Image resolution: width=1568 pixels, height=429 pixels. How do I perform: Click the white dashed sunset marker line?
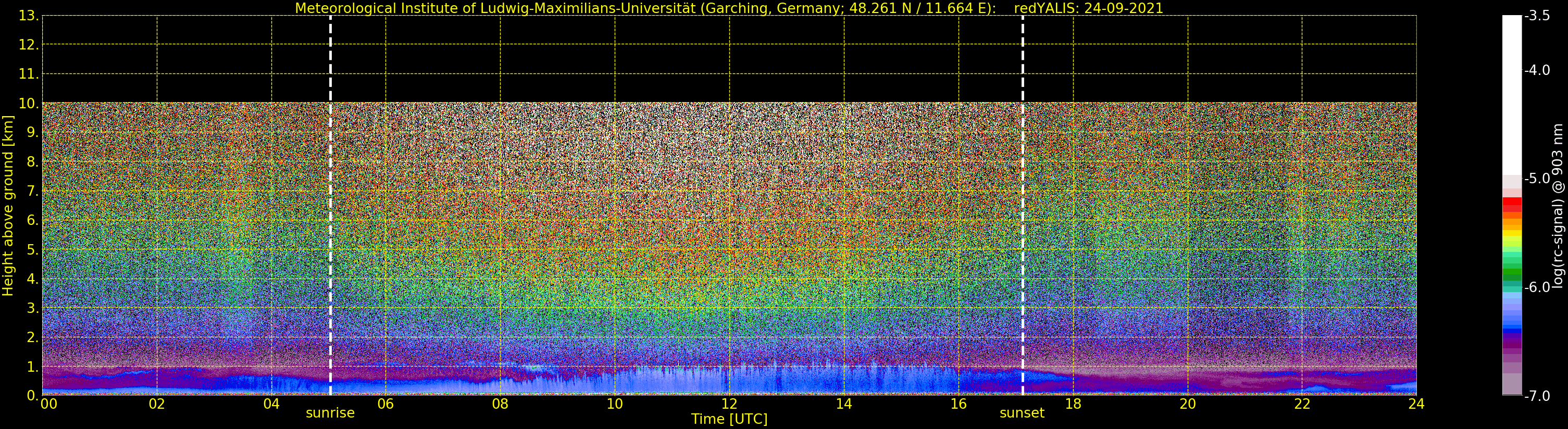[1023, 205]
